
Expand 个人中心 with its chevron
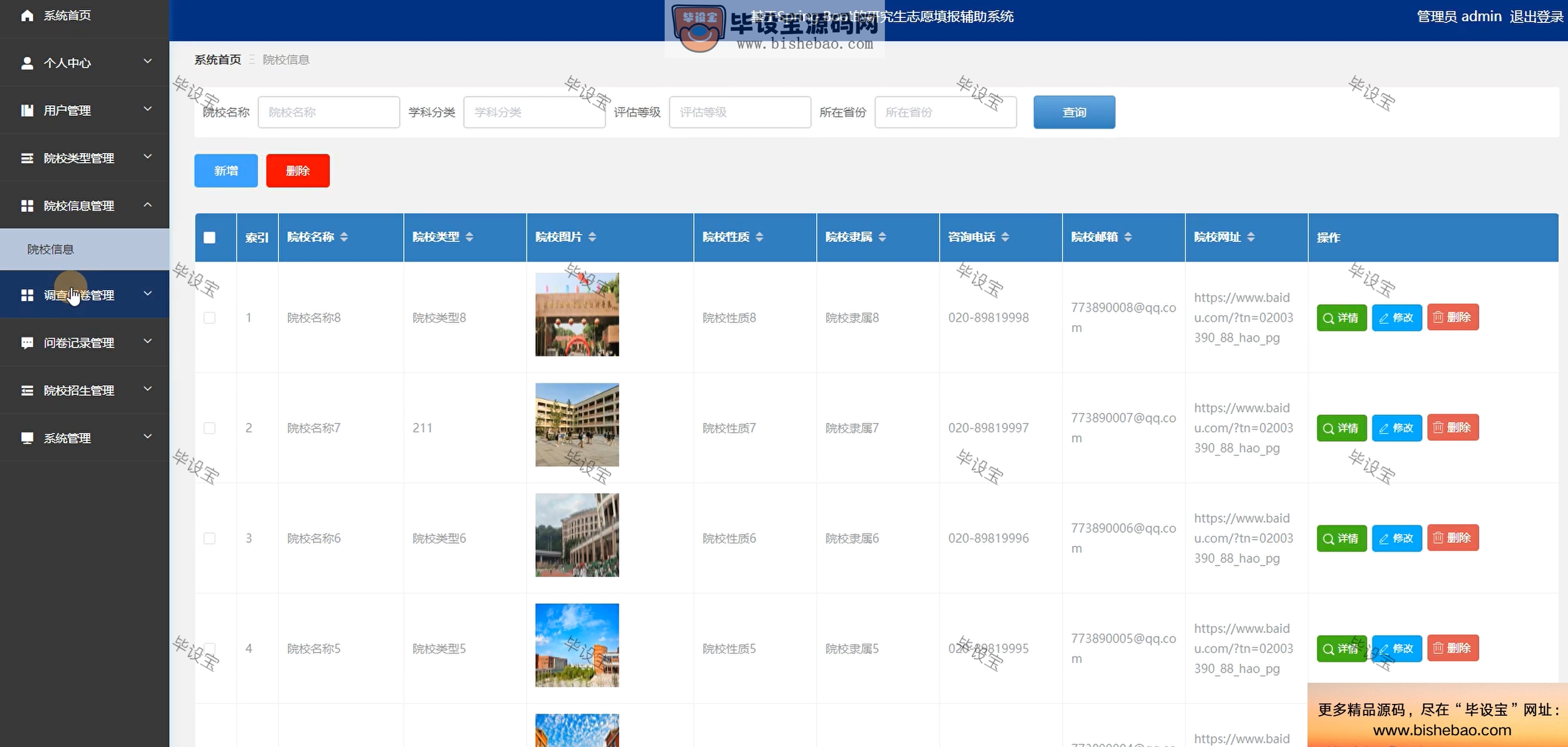148,61
